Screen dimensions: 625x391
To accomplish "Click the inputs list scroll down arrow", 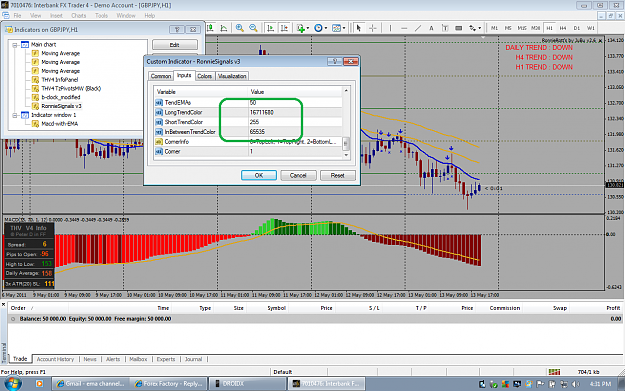I will tap(346, 155).
